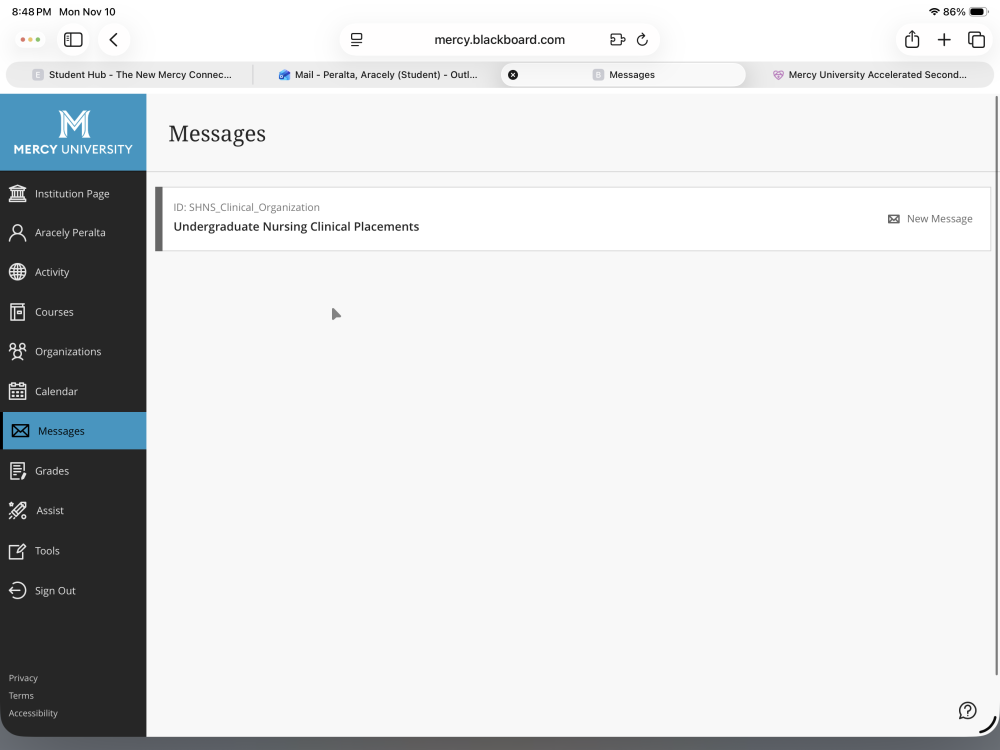The height and width of the screenshot is (750, 1000).
Task: Click the mercy.blackboard.com address bar
Action: tap(499, 40)
